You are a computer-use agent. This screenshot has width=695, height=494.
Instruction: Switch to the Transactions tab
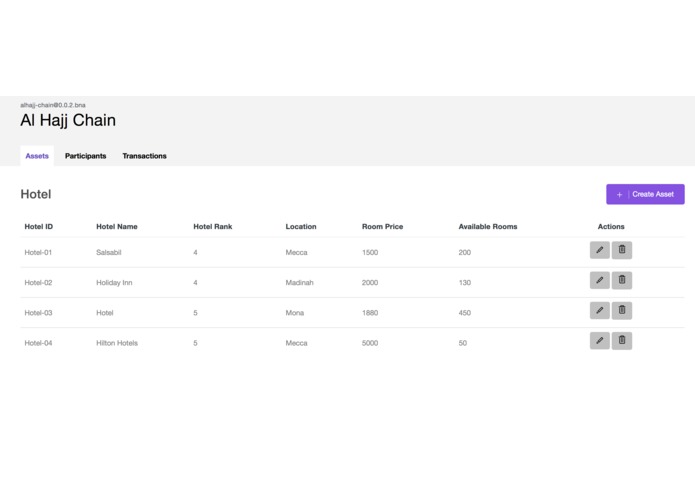click(144, 156)
